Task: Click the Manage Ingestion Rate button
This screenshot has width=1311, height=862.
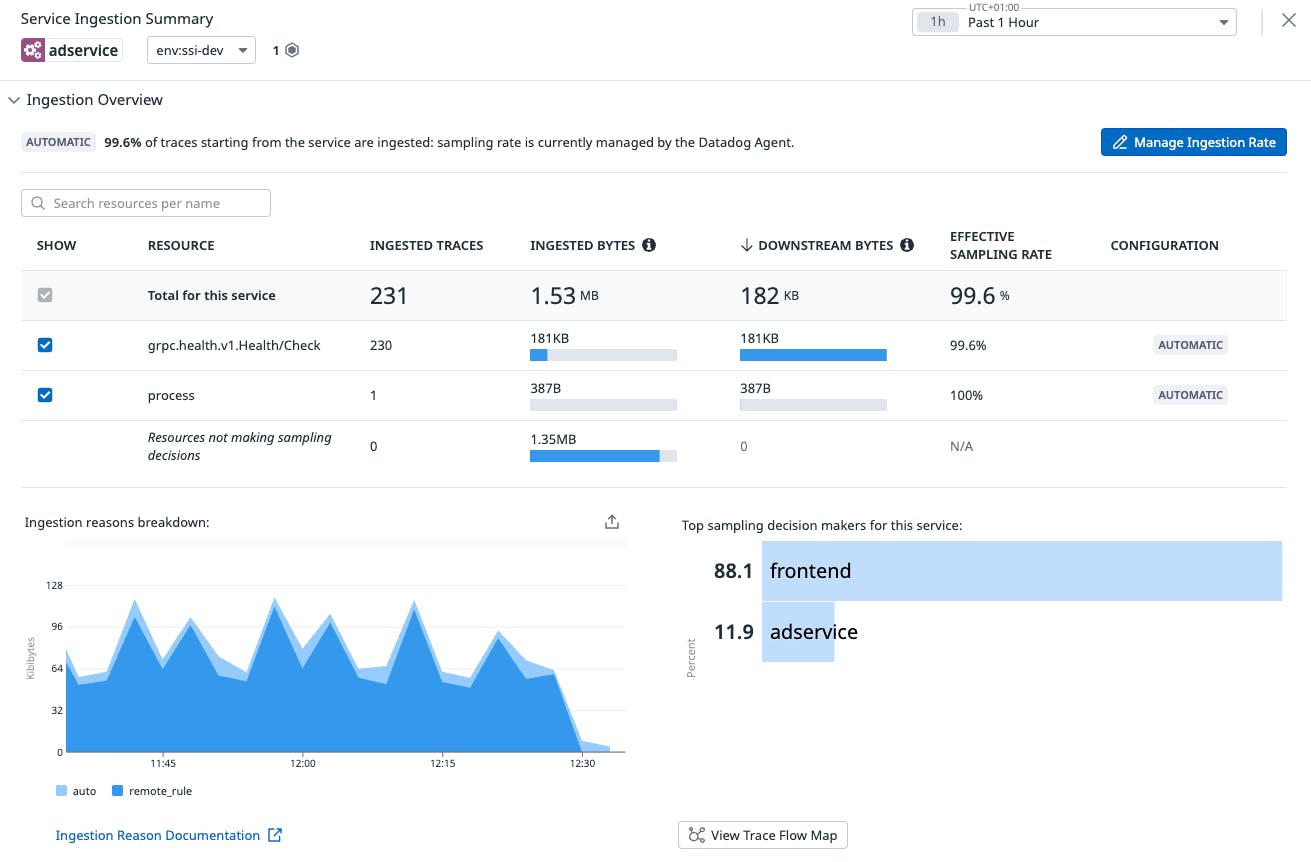Action: pyautogui.click(x=1193, y=142)
